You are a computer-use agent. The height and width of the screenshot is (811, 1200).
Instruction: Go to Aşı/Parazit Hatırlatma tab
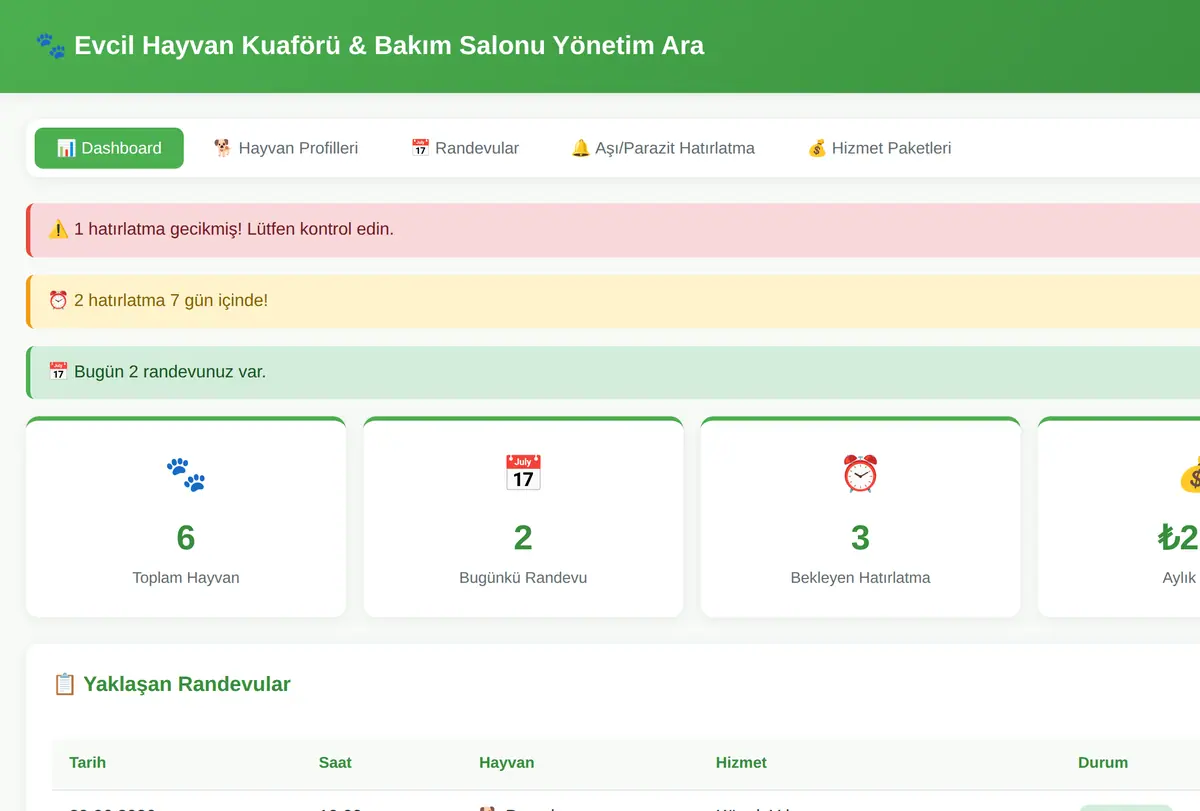click(663, 148)
